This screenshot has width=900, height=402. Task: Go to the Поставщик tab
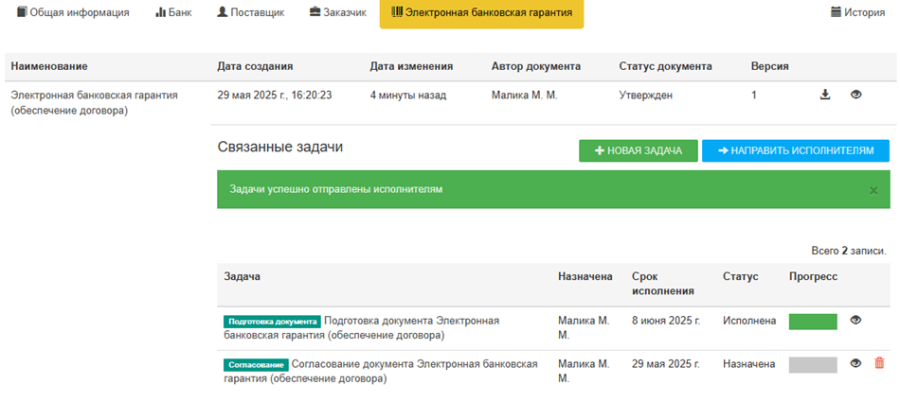pyautogui.click(x=251, y=13)
